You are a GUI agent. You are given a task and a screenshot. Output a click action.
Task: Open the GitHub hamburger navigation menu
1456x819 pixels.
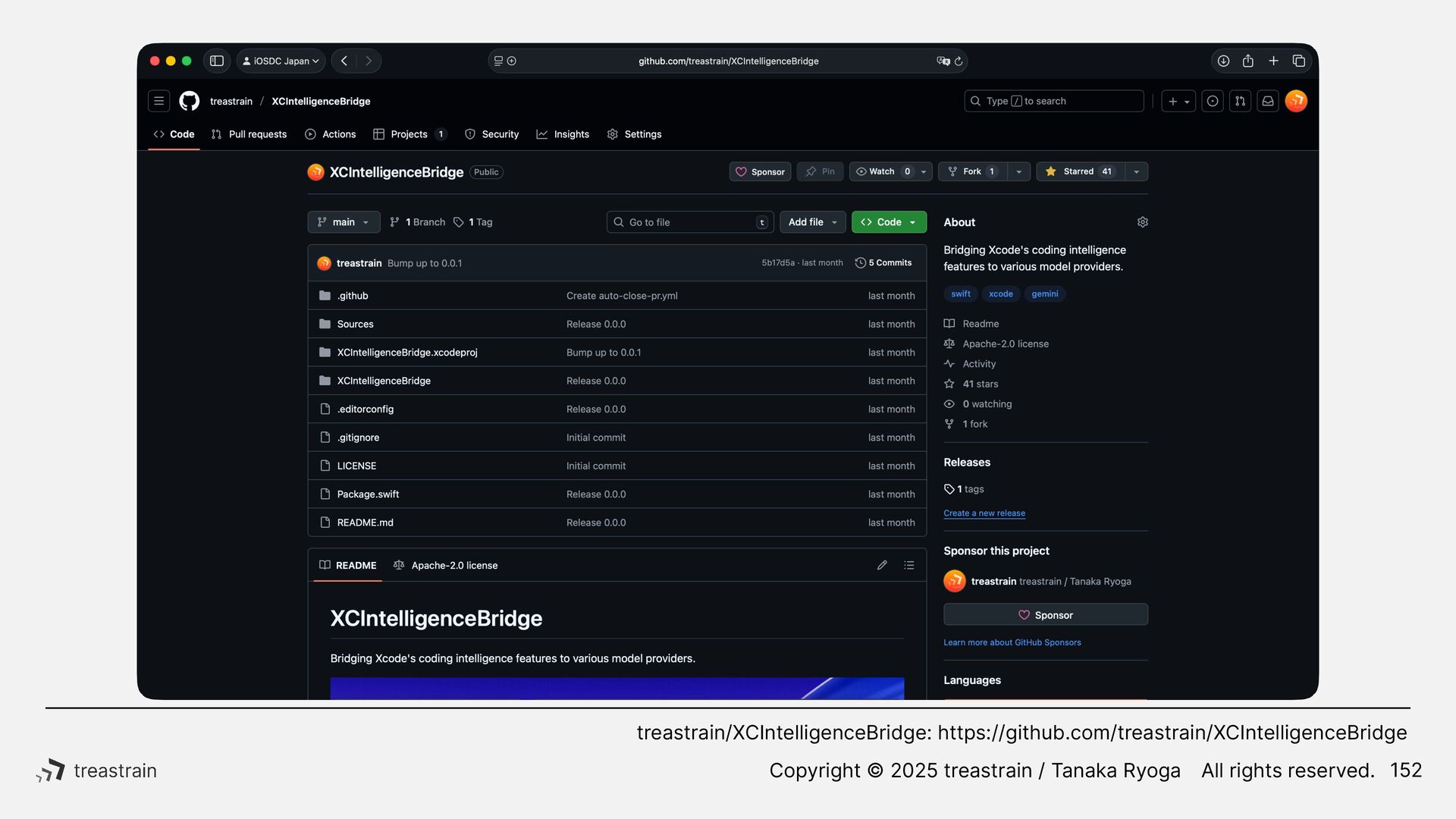[x=158, y=101]
